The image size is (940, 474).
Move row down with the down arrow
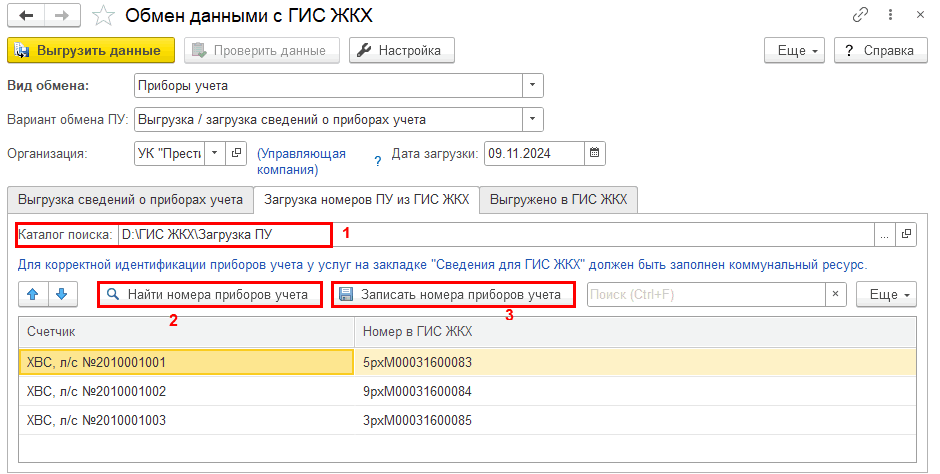[x=60, y=294]
